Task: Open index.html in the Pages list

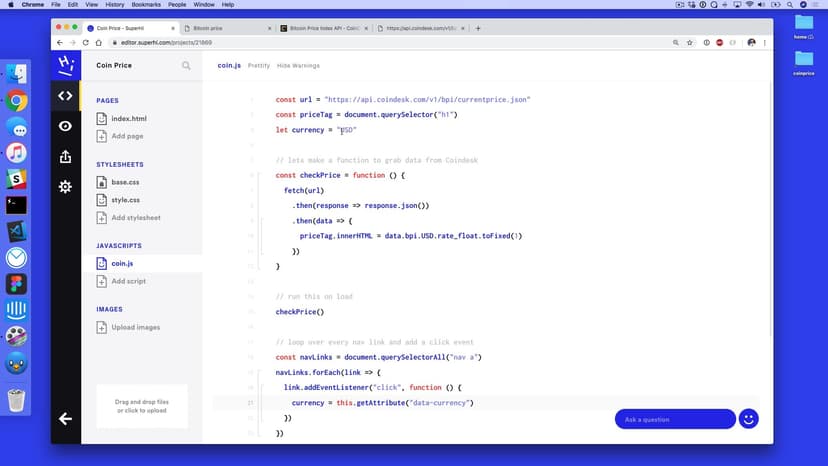Action: (128, 119)
